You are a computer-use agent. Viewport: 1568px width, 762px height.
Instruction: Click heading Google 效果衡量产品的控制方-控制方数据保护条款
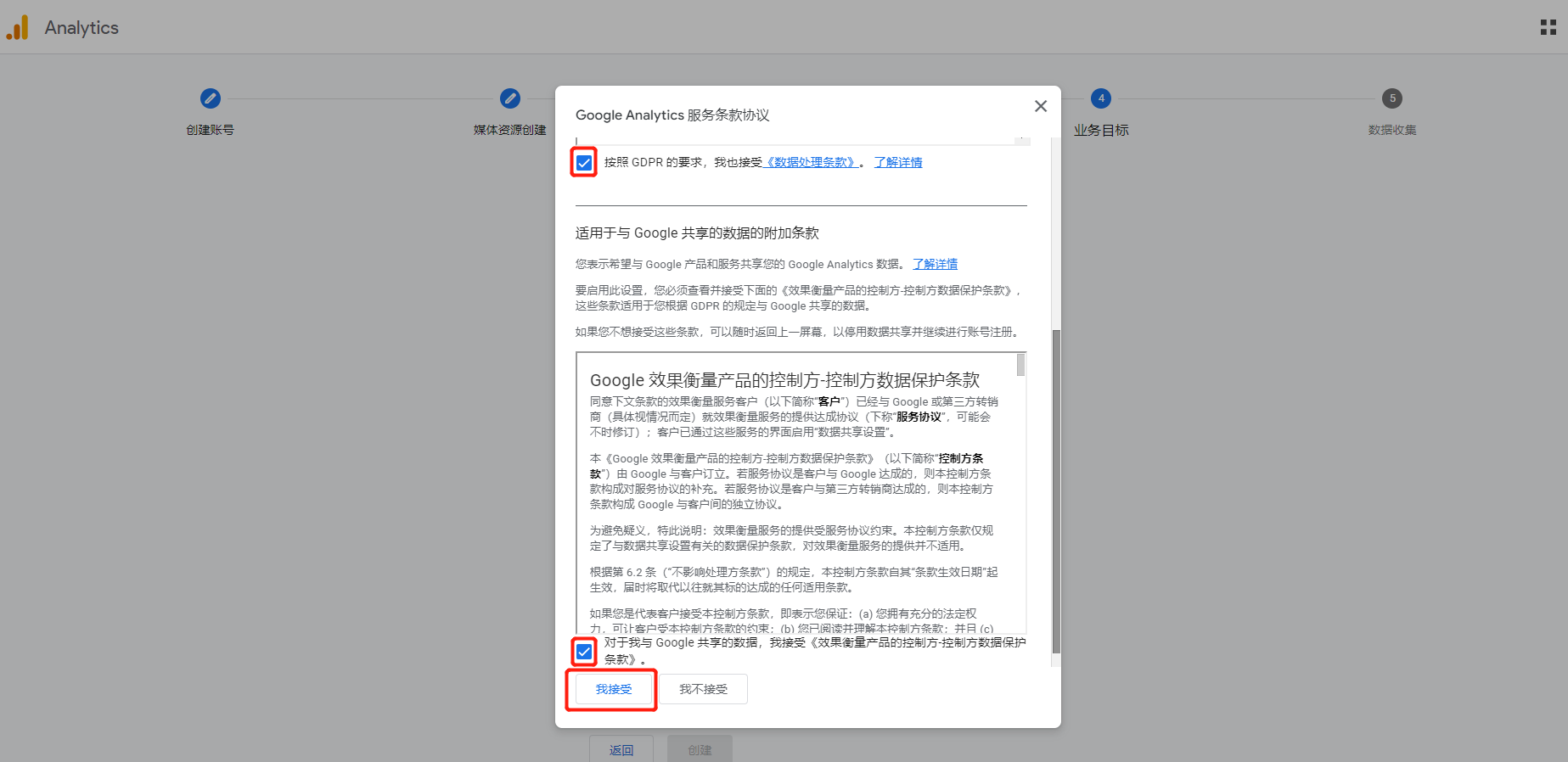784,380
